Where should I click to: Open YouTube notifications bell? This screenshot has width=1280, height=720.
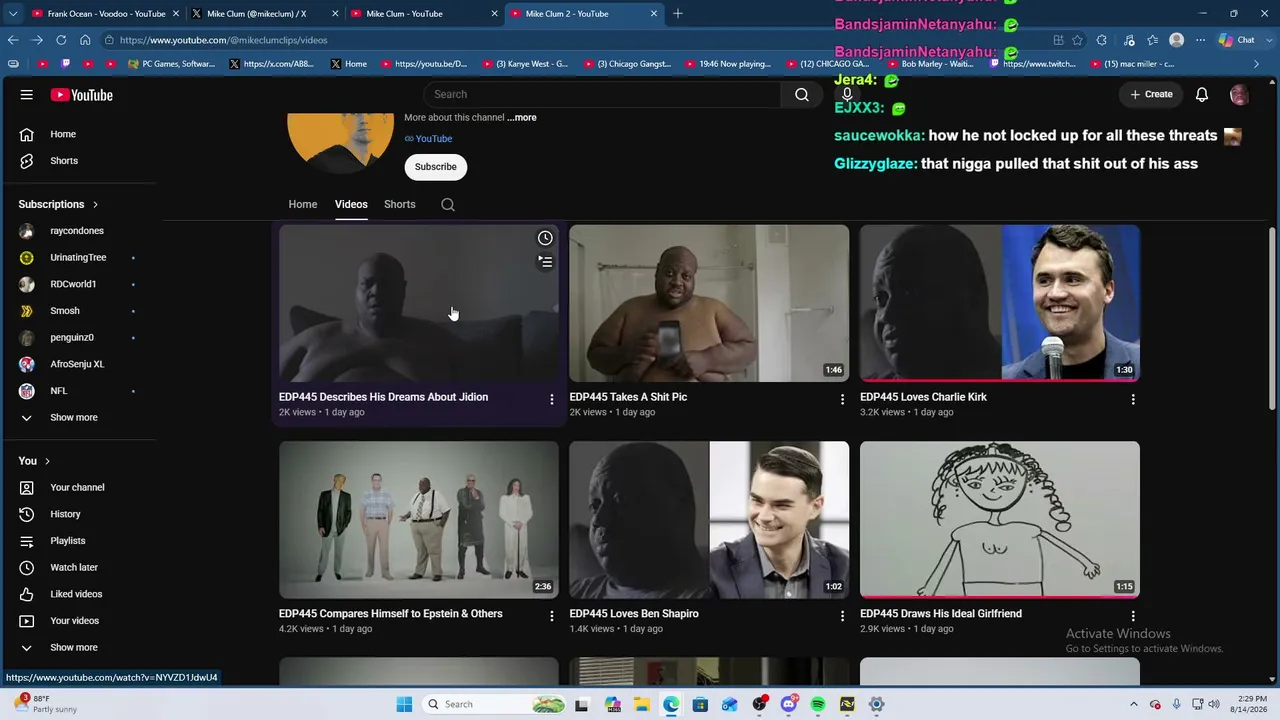[1202, 94]
